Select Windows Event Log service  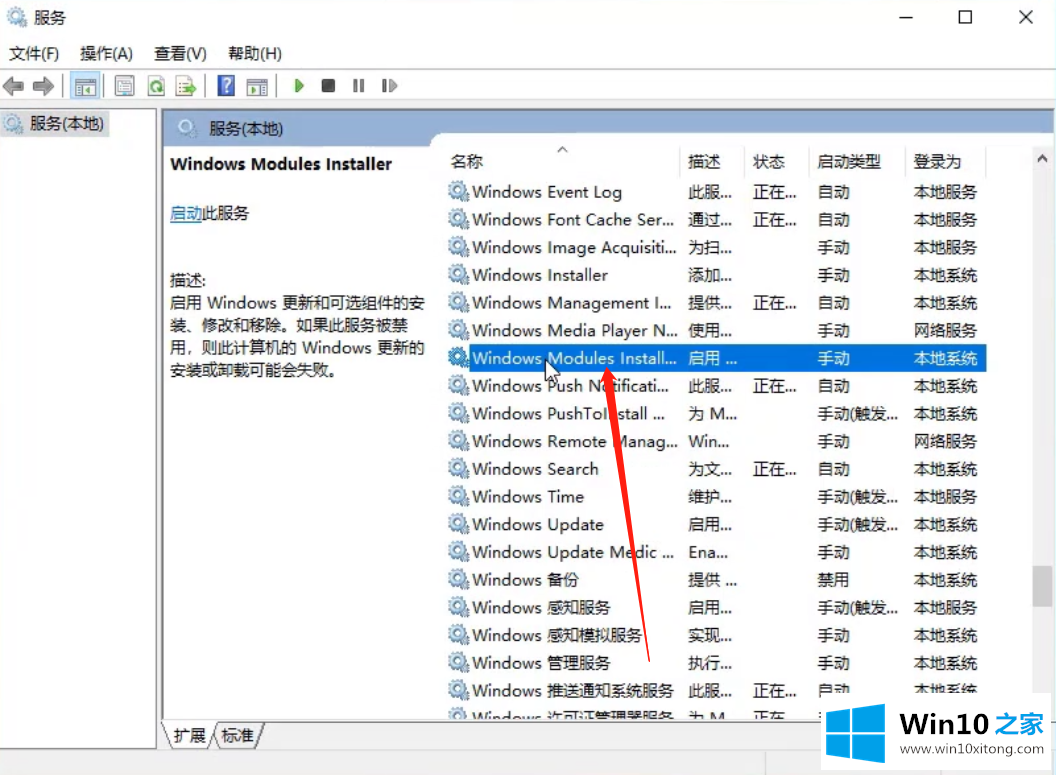[717, 192]
